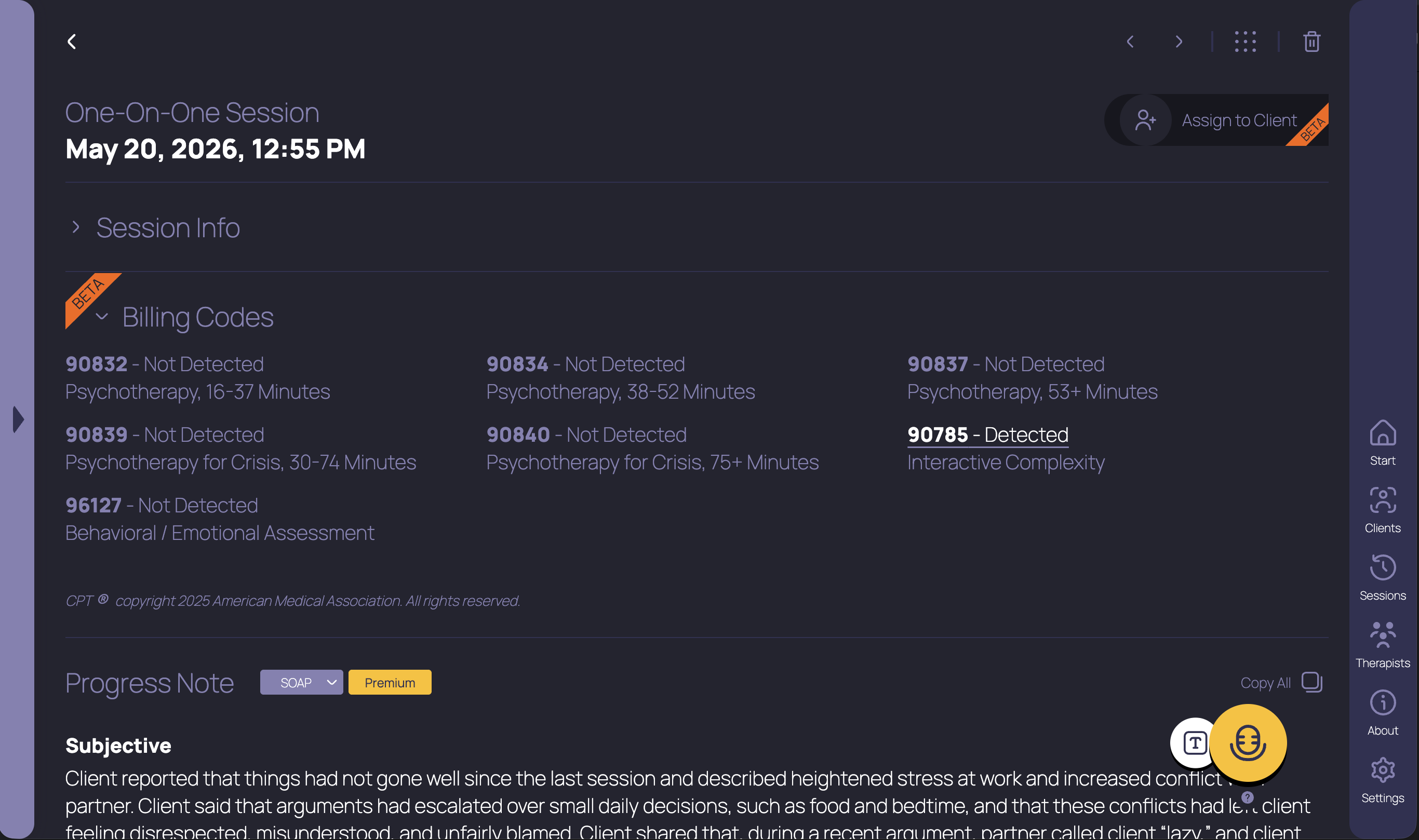Delete session with the trash icon
Screen dimensions: 1419x840
coord(1311,42)
